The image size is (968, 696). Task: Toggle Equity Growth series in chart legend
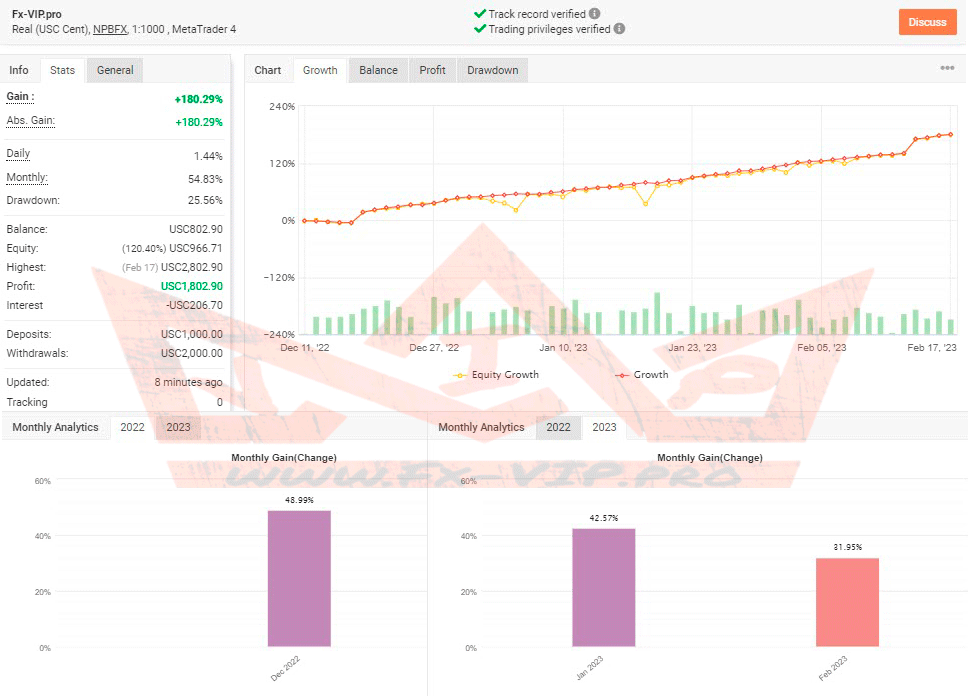click(x=496, y=375)
